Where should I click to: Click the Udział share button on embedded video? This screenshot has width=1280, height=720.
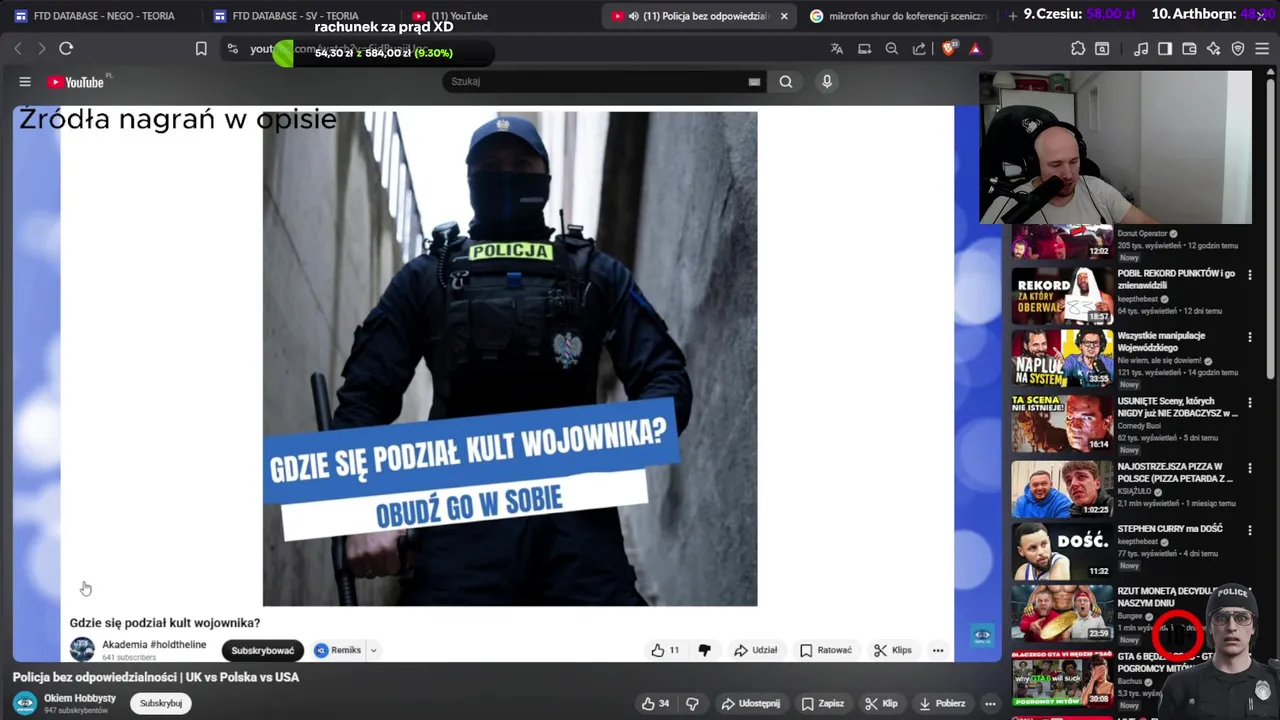755,650
